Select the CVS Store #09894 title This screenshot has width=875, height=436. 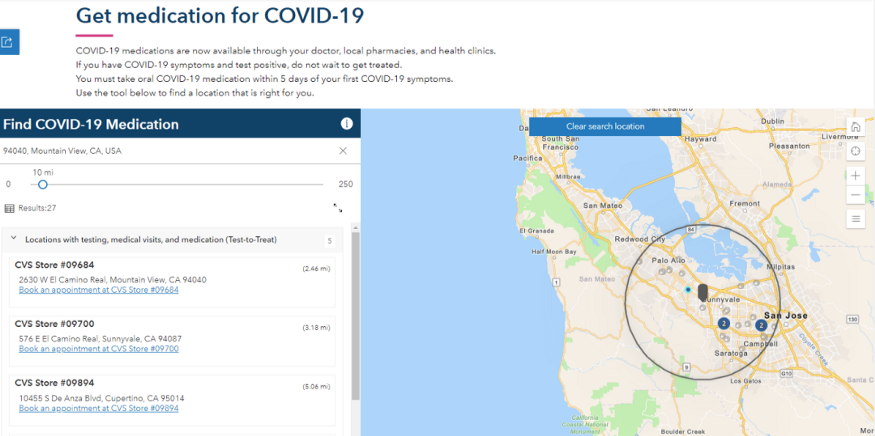pyautogui.click(x=54, y=383)
